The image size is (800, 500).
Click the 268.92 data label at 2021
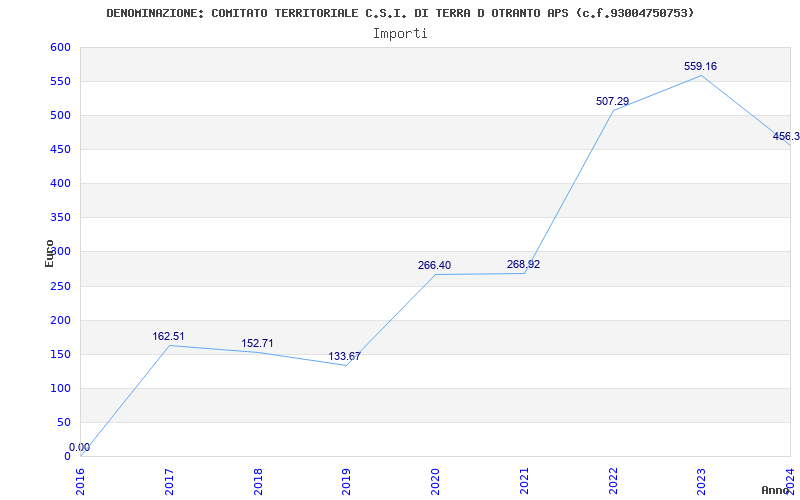(x=523, y=265)
